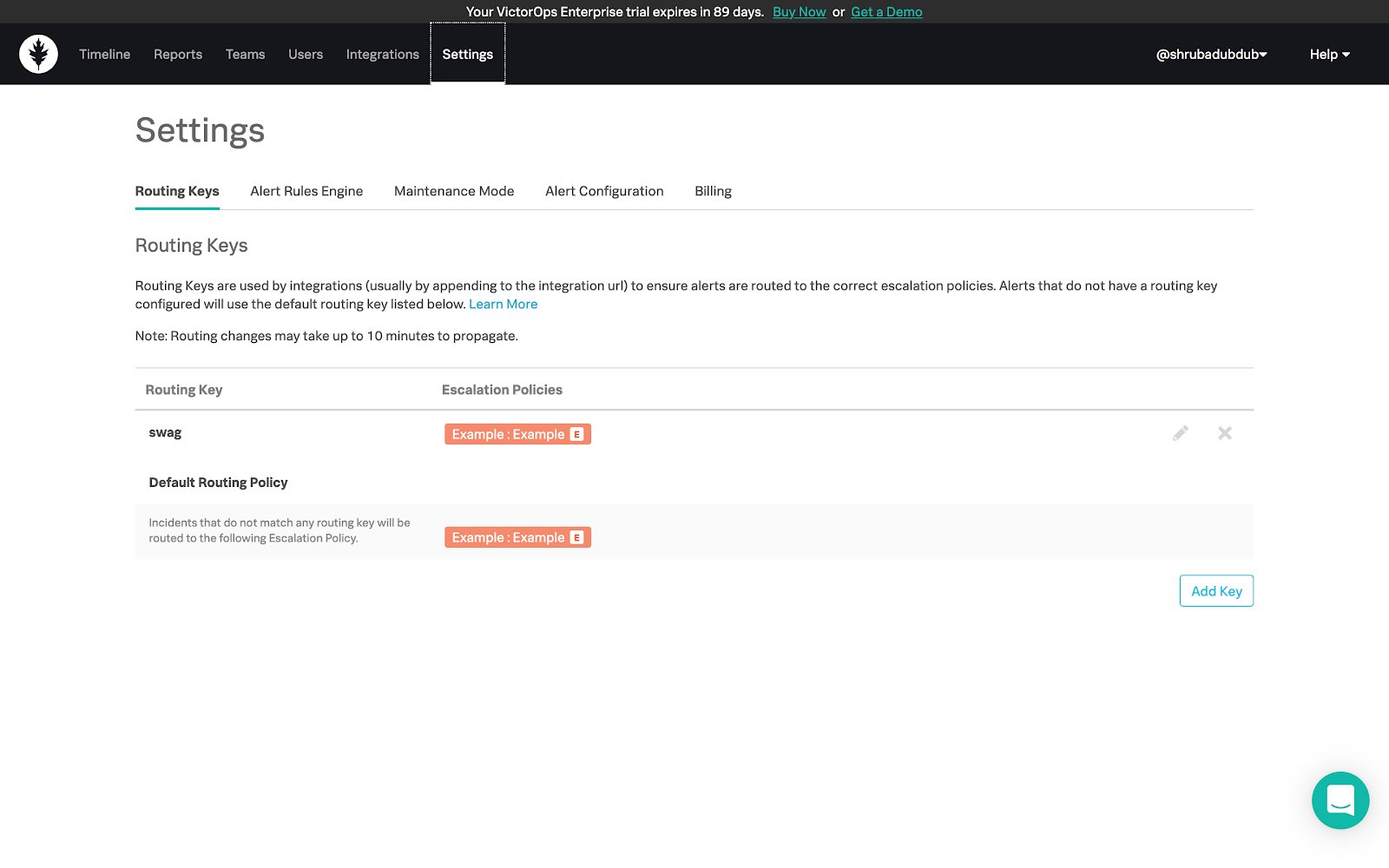
Task: Switch to the Billing tab
Action: (713, 191)
